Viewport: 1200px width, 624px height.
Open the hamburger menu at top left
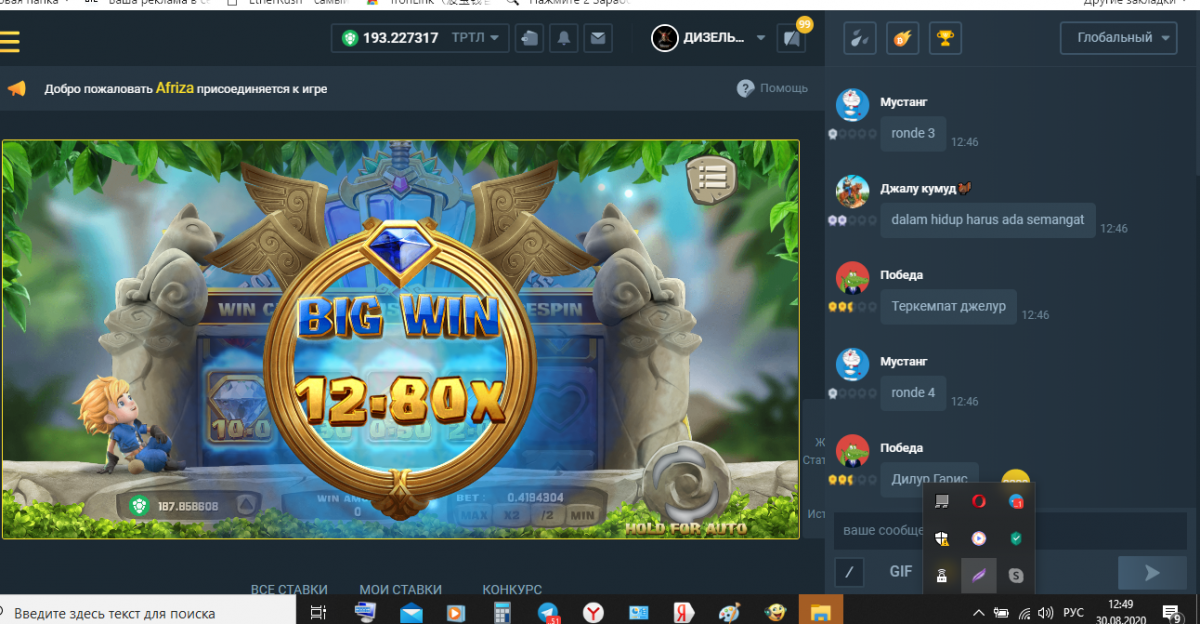(x=10, y=41)
